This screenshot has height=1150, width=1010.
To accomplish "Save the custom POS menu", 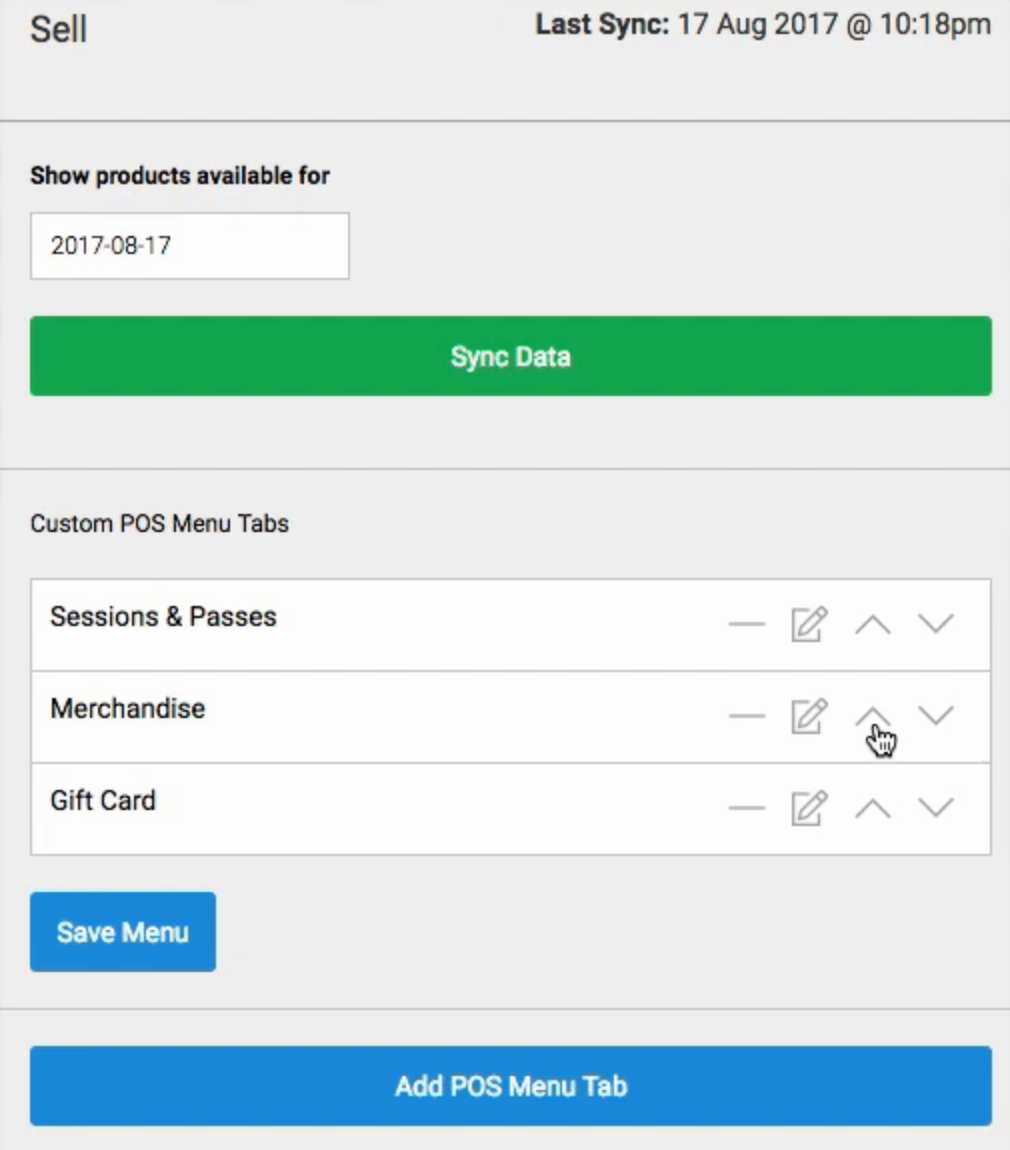I will click(x=122, y=932).
